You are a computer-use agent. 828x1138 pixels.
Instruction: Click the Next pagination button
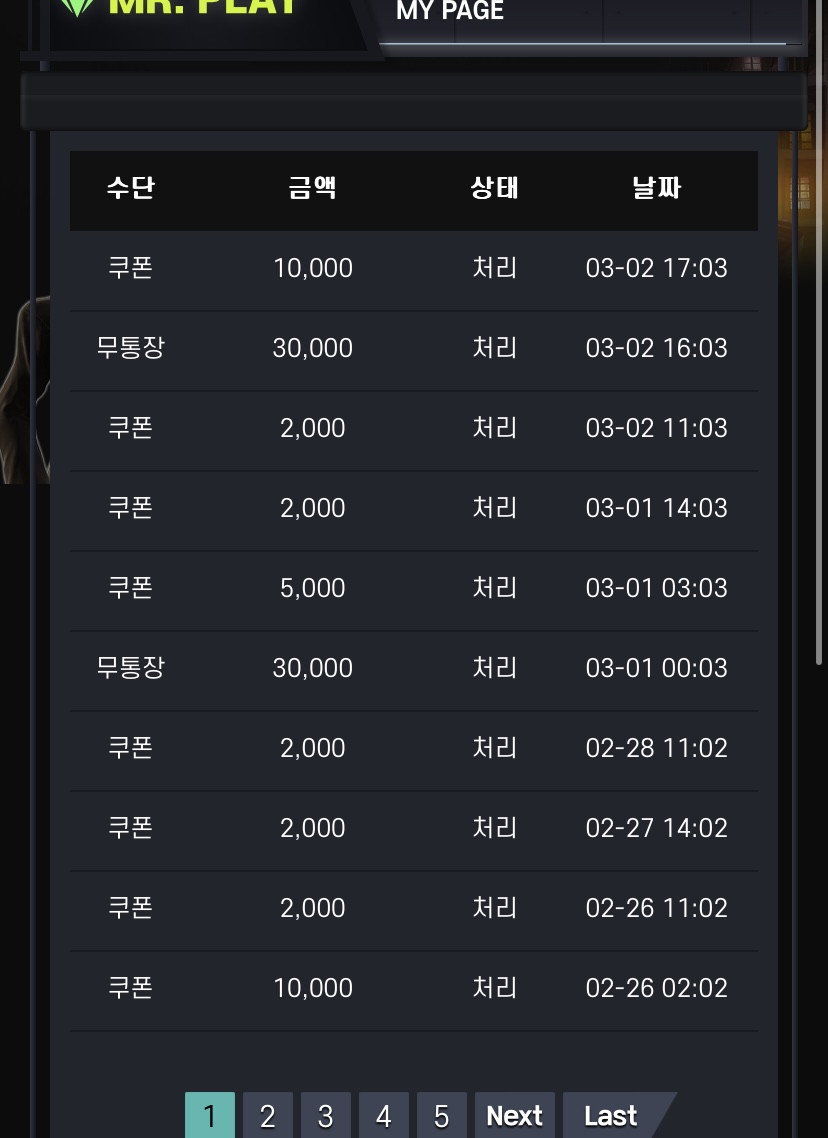515,1115
